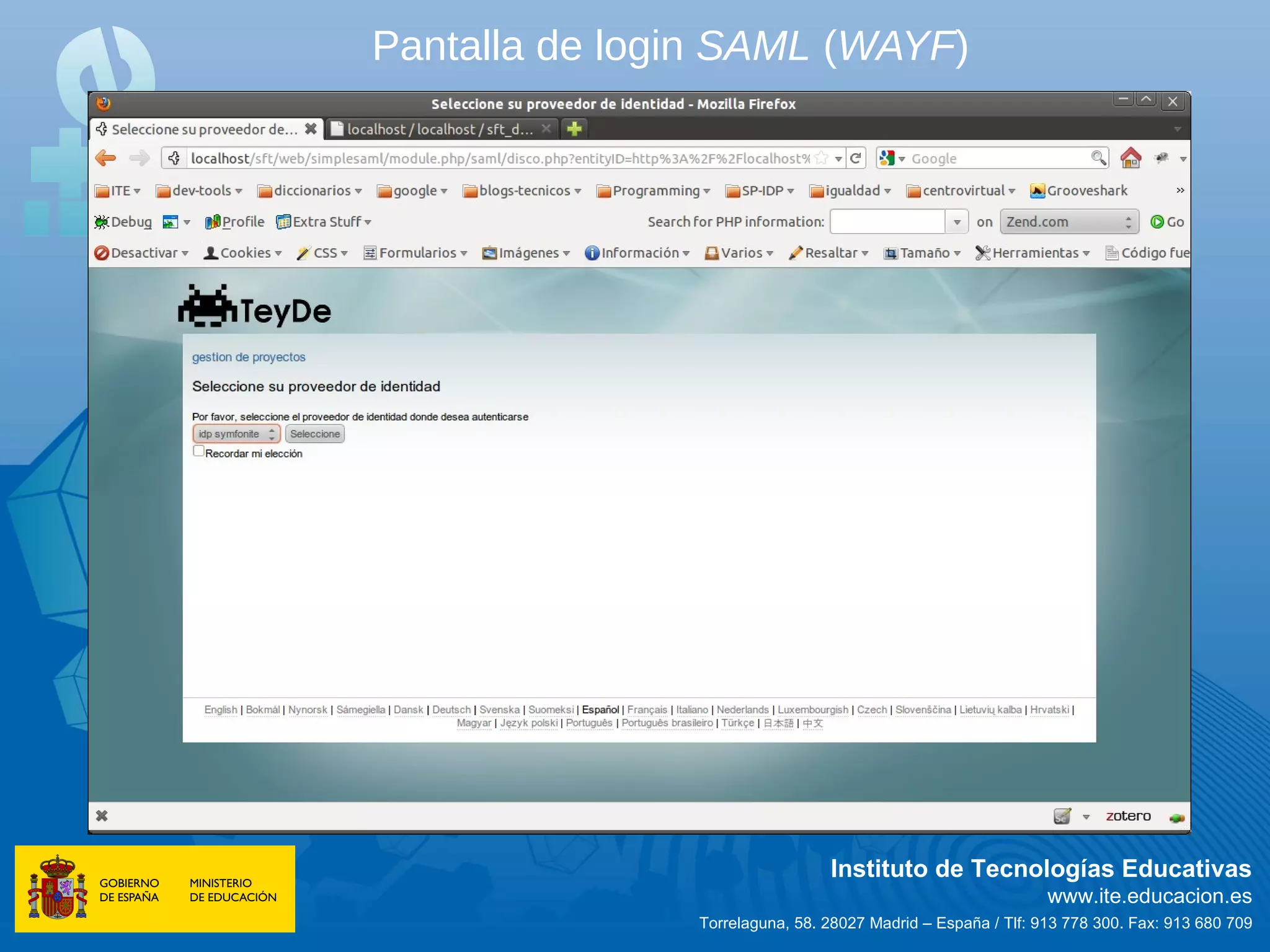Go back with the browser back arrow

pyautogui.click(x=106, y=158)
